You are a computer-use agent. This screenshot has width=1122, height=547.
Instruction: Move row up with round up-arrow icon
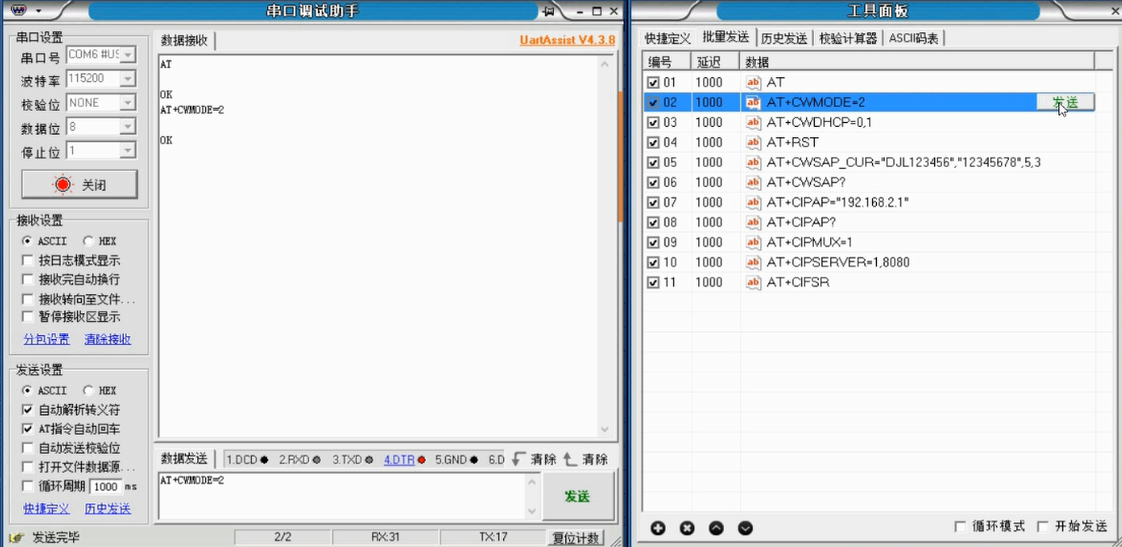(716, 528)
